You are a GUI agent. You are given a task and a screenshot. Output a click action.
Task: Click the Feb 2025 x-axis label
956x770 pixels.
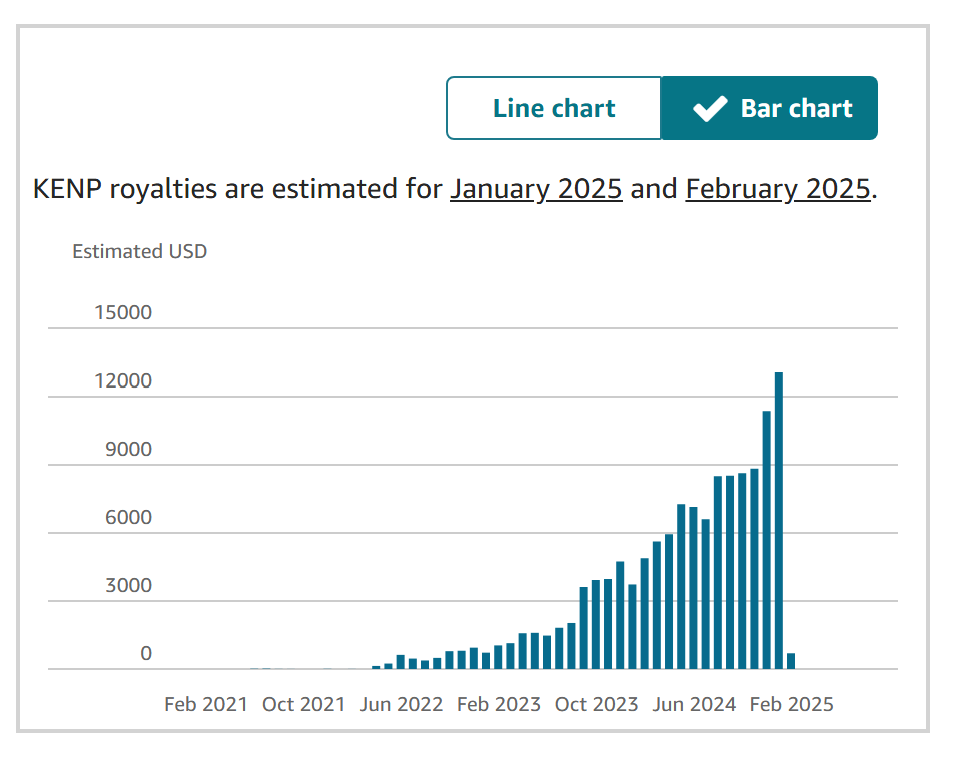pyautogui.click(x=791, y=704)
